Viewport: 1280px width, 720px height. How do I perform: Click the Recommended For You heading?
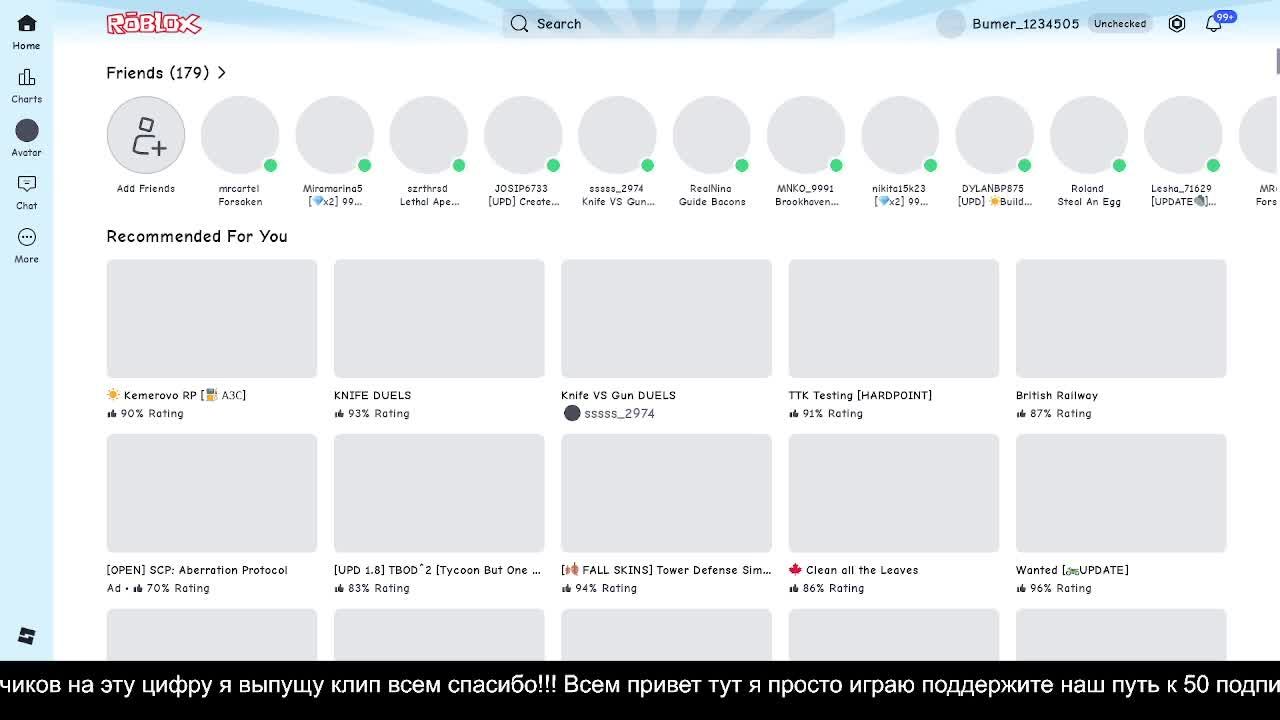[197, 236]
